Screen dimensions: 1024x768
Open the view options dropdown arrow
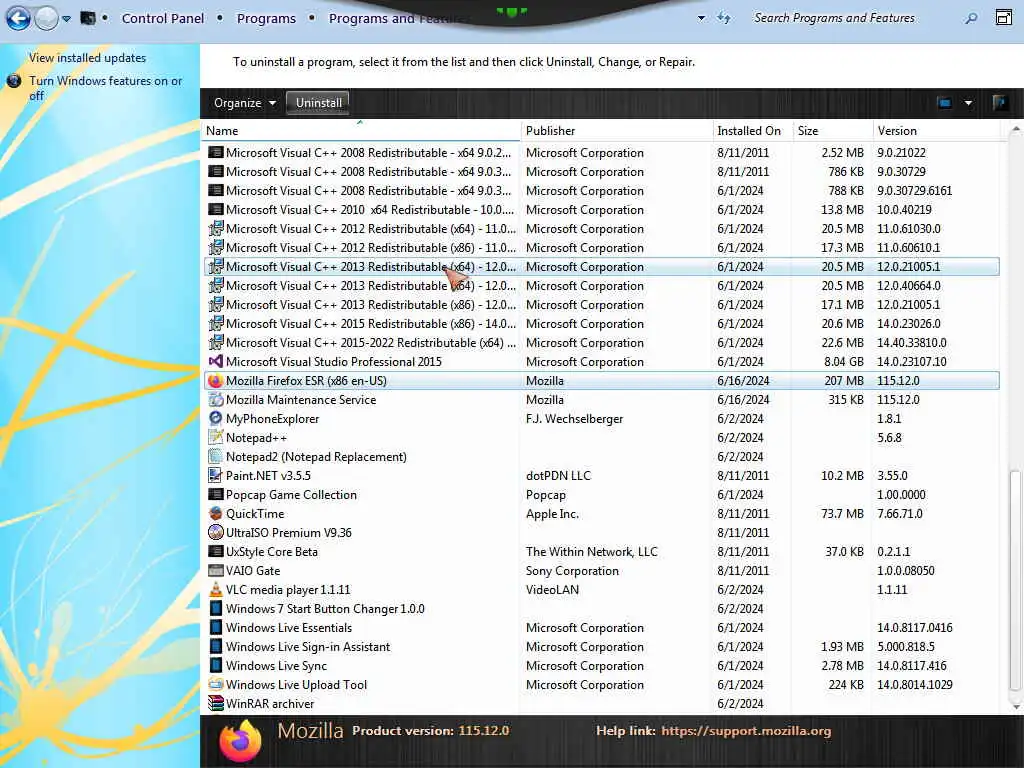[968, 103]
